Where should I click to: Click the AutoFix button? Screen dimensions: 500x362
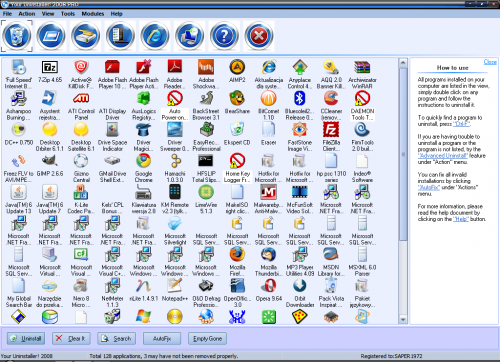162,338
